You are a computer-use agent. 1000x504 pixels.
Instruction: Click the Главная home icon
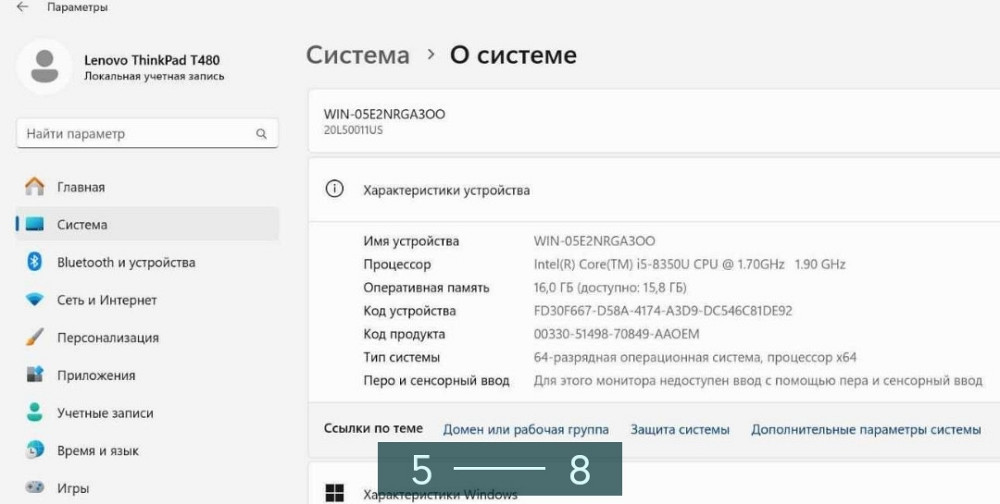(x=34, y=187)
